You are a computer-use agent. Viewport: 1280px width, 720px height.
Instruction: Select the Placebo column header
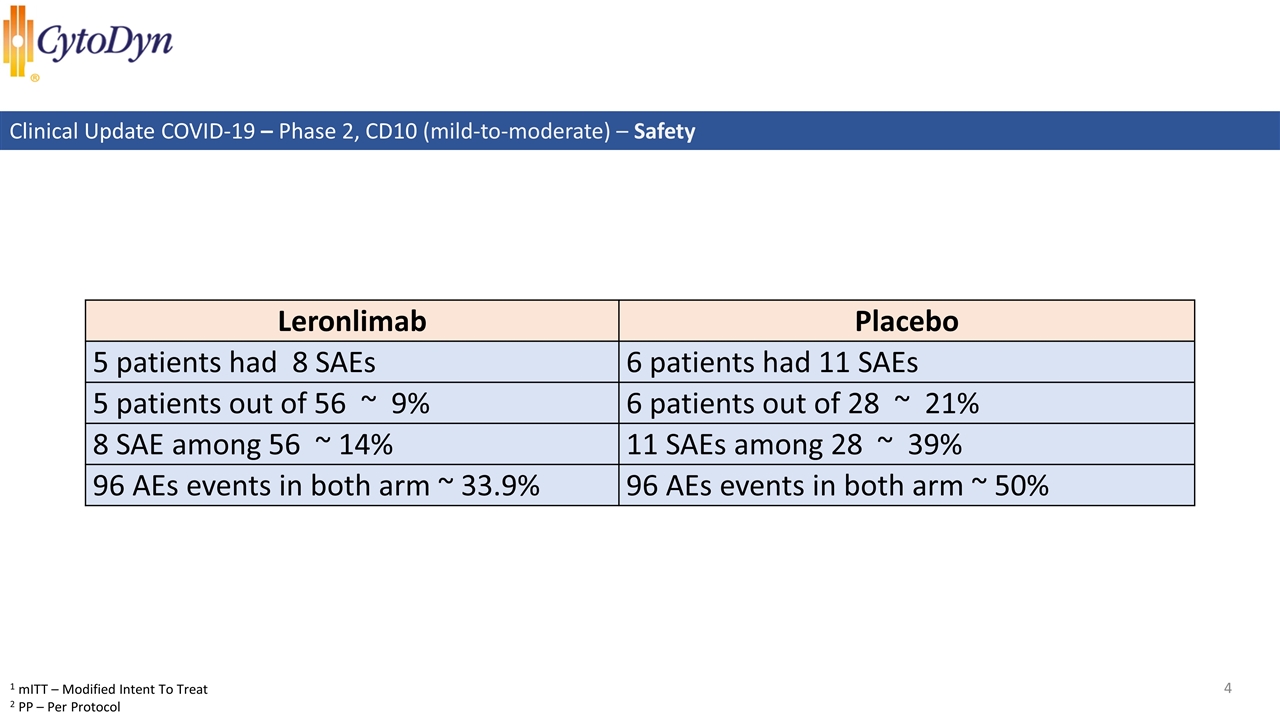(x=906, y=321)
